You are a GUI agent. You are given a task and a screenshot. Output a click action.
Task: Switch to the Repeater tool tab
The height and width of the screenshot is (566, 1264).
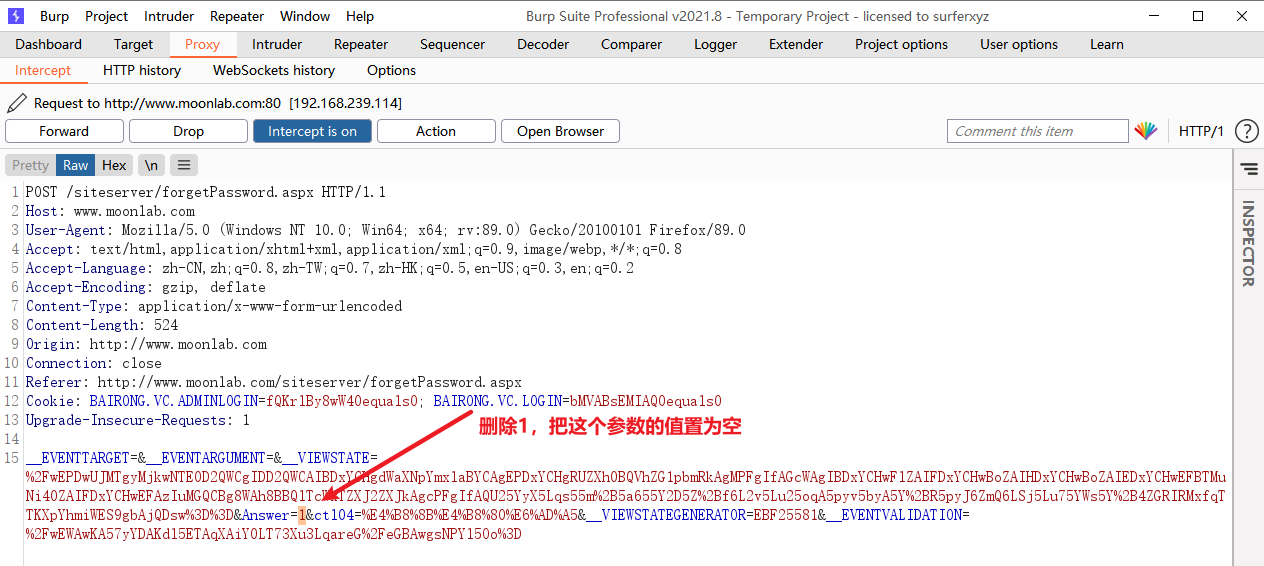(361, 44)
